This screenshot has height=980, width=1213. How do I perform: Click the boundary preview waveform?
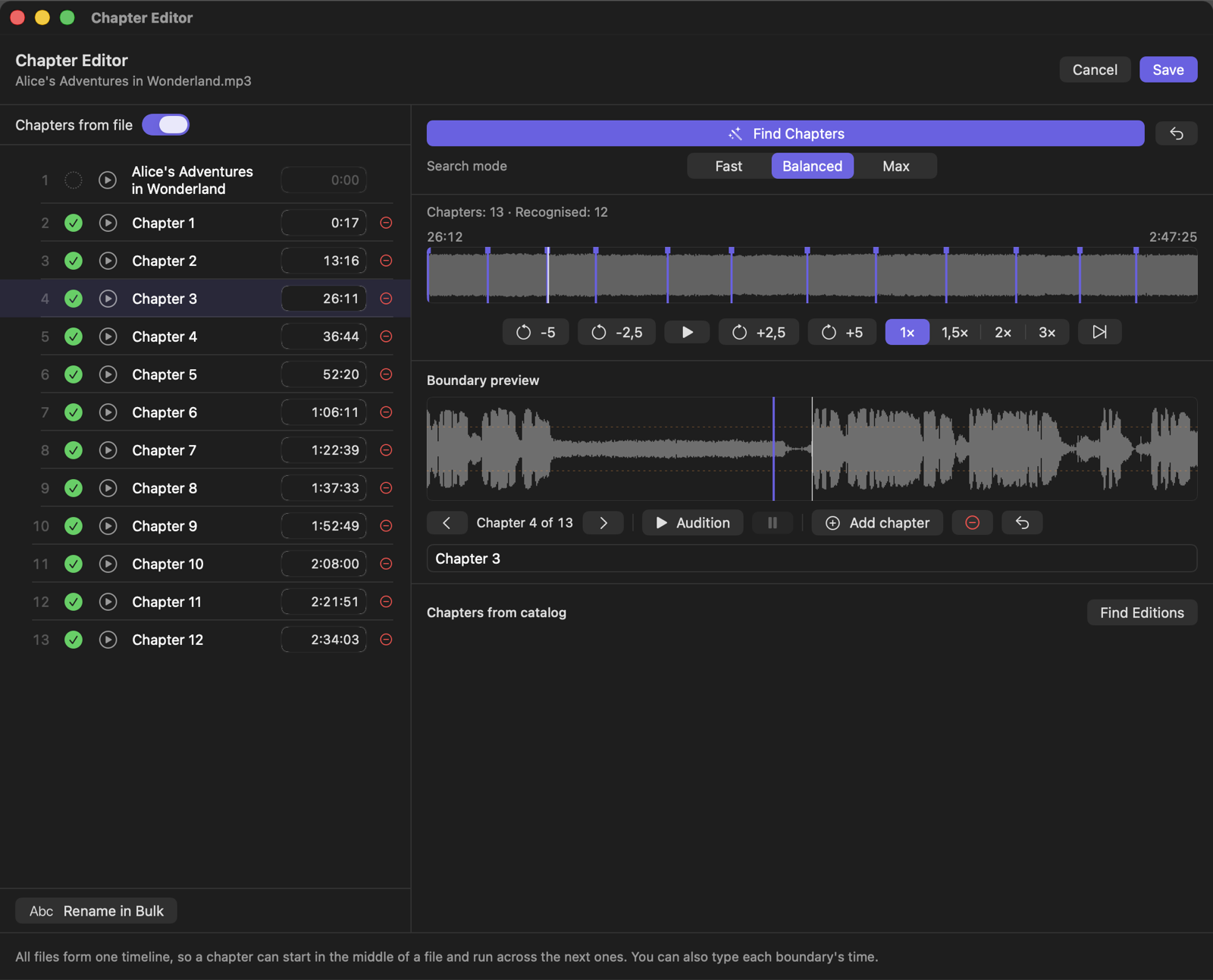812,449
